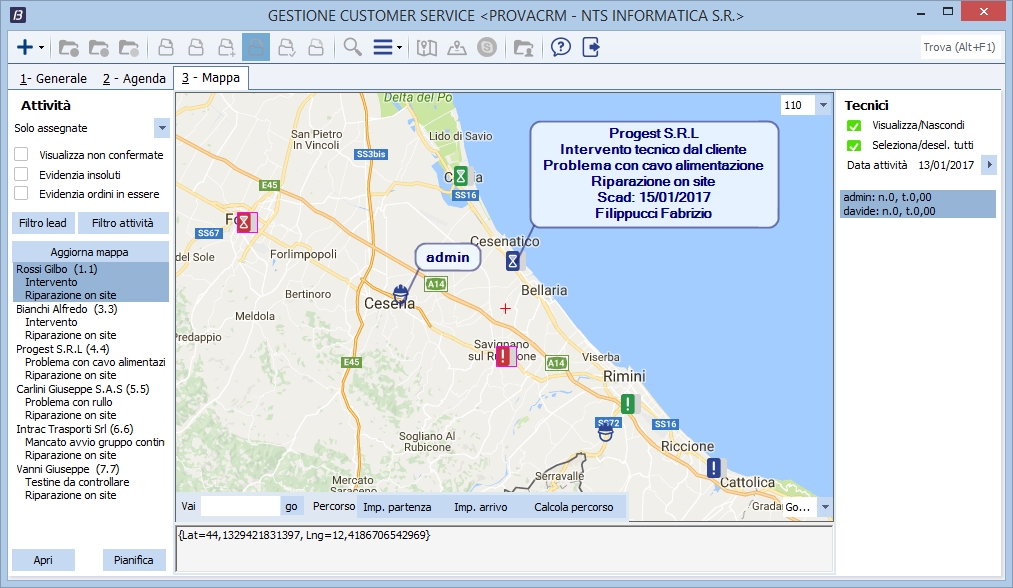Click the green hourglass marker near Lido di Savio
1013x588 pixels.
pyautogui.click(x=461, y=176)
